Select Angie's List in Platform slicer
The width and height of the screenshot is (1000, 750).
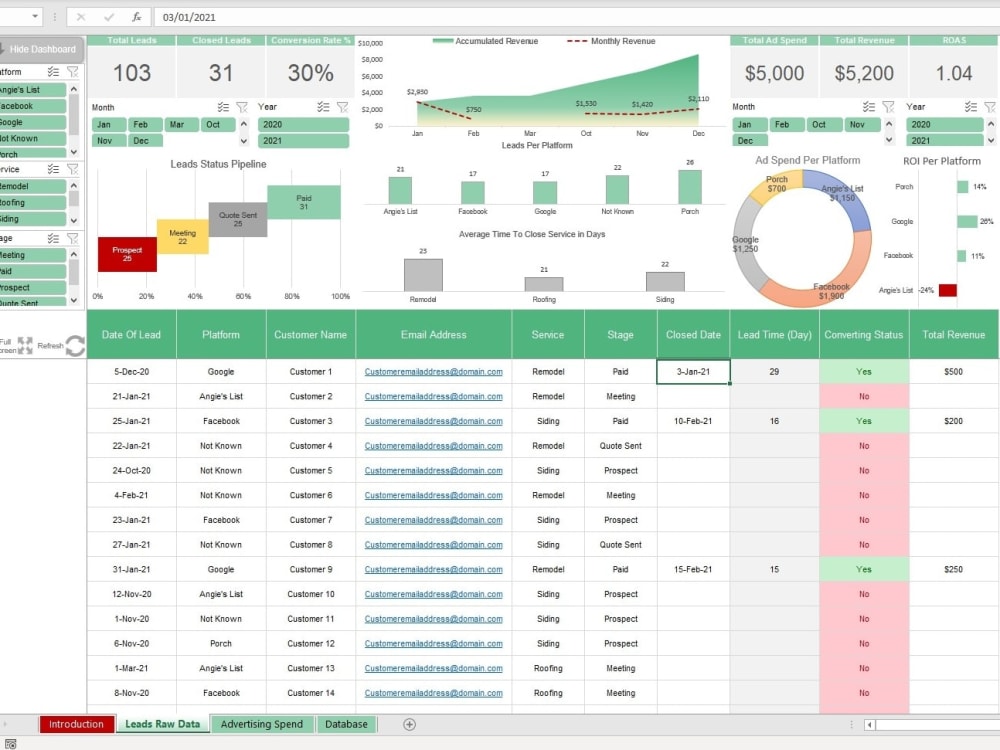[32, 90]
